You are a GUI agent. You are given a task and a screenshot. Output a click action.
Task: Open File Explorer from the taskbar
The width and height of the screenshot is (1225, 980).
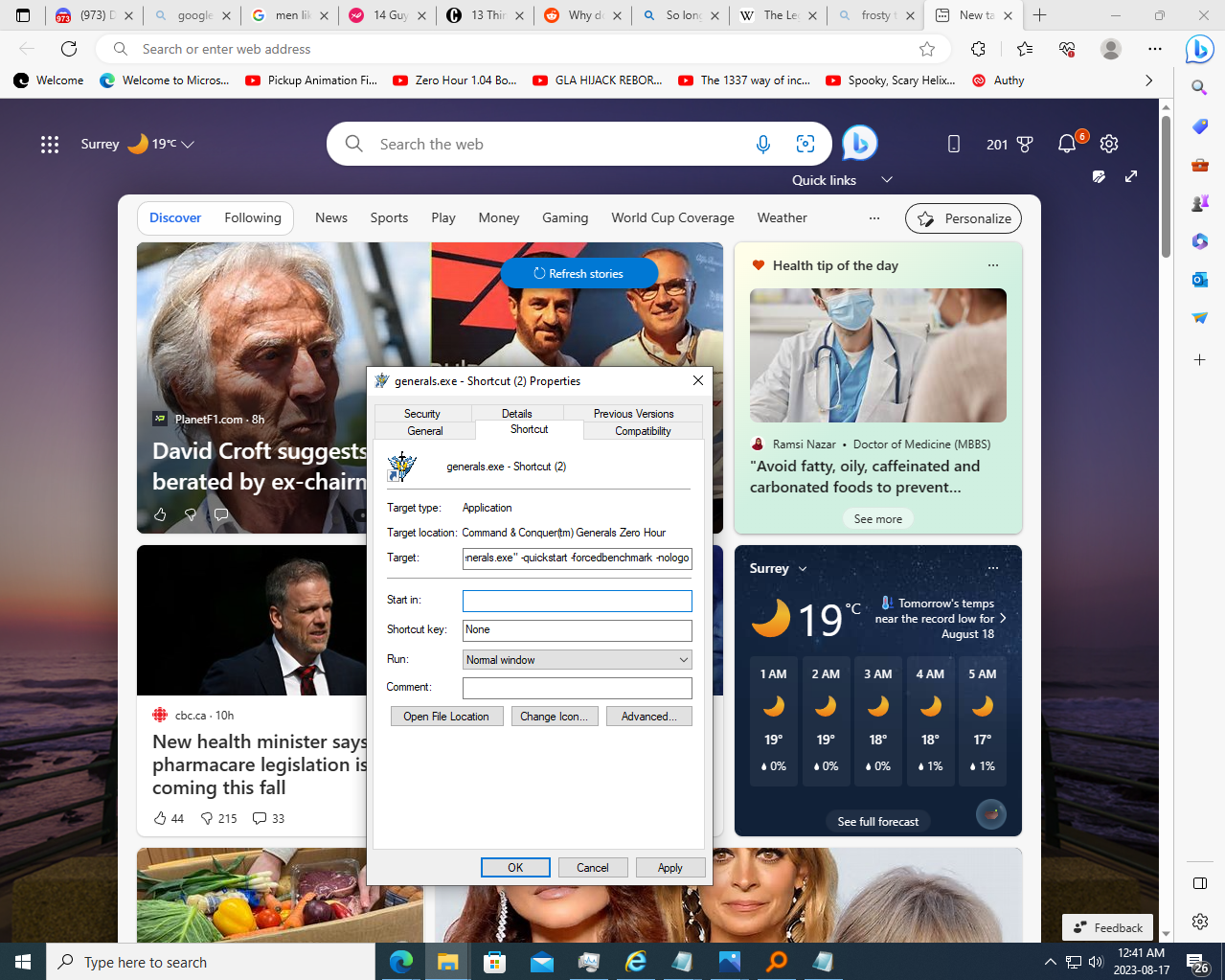click(x=447, y=962)
